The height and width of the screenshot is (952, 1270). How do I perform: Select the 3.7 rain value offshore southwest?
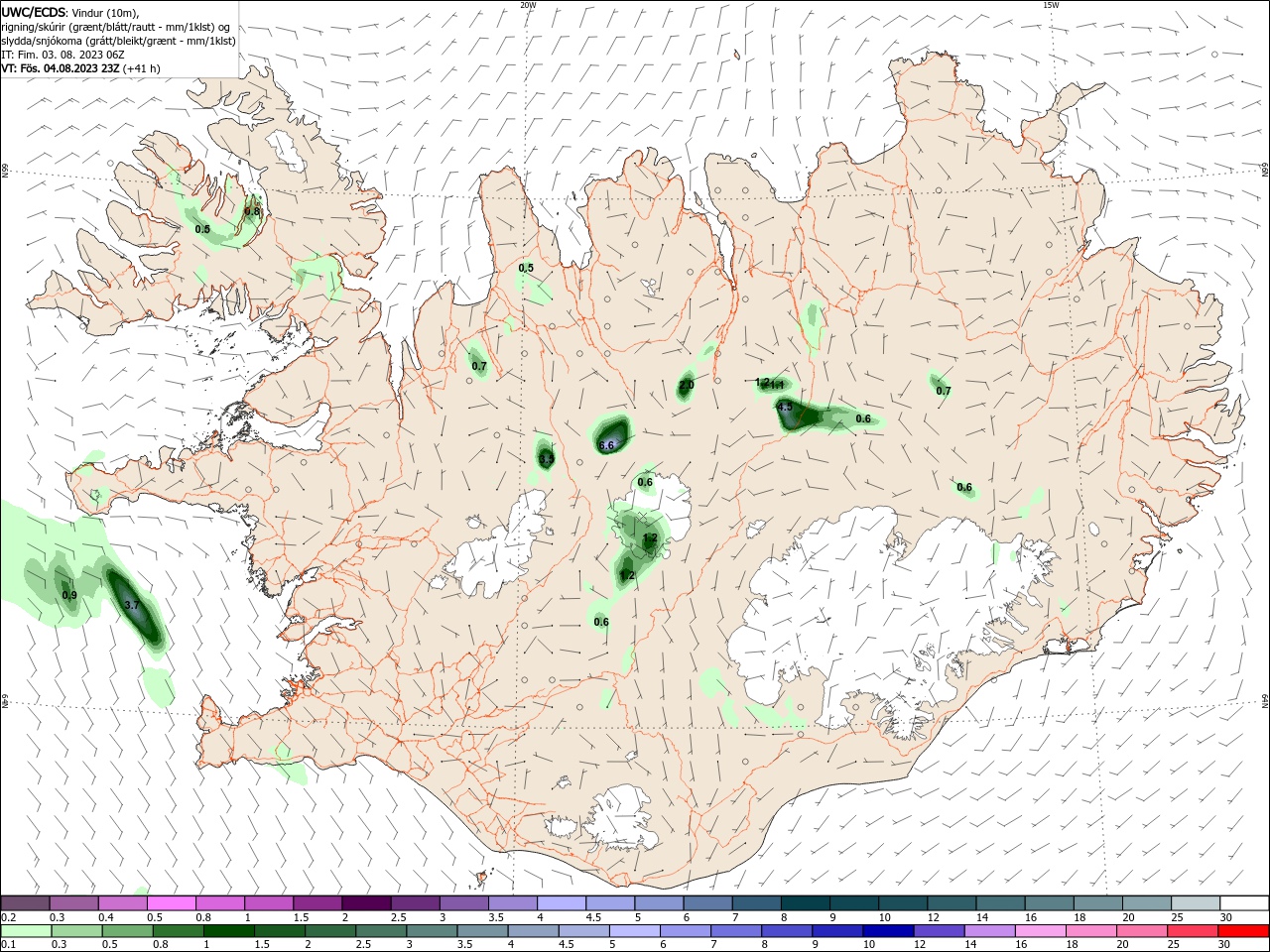[x=132, y=605]
